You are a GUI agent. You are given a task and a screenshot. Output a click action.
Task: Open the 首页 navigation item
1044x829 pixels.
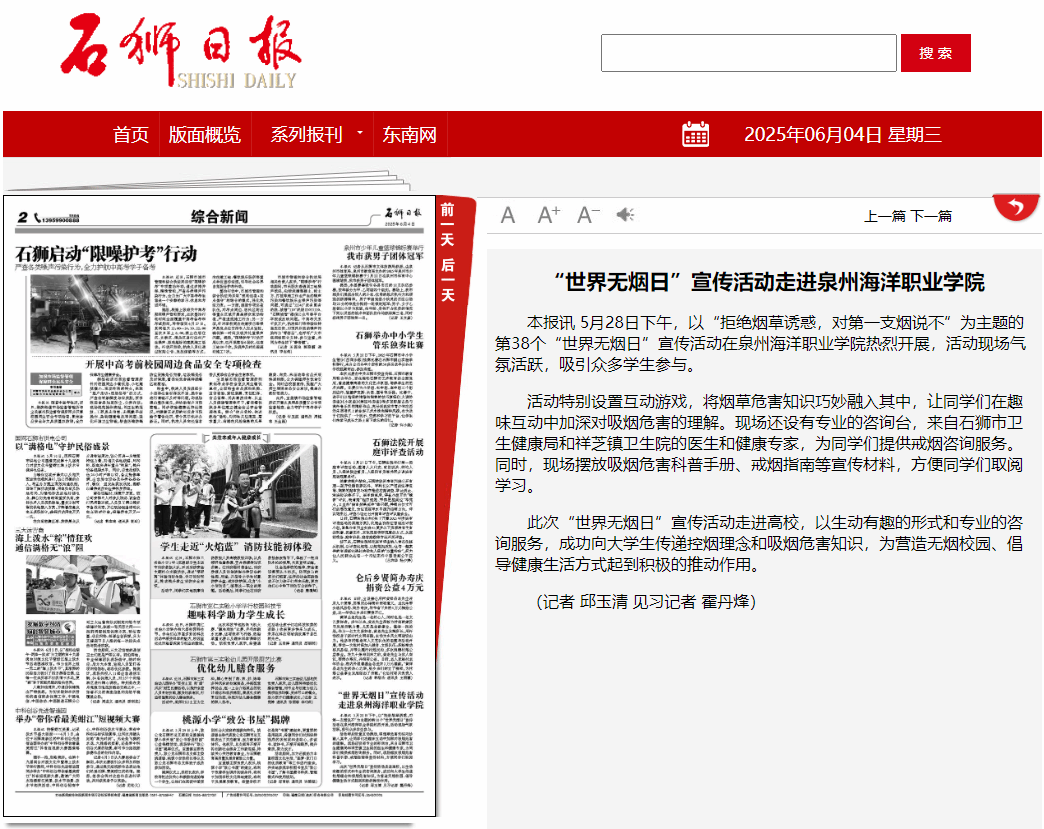[131, 135]
